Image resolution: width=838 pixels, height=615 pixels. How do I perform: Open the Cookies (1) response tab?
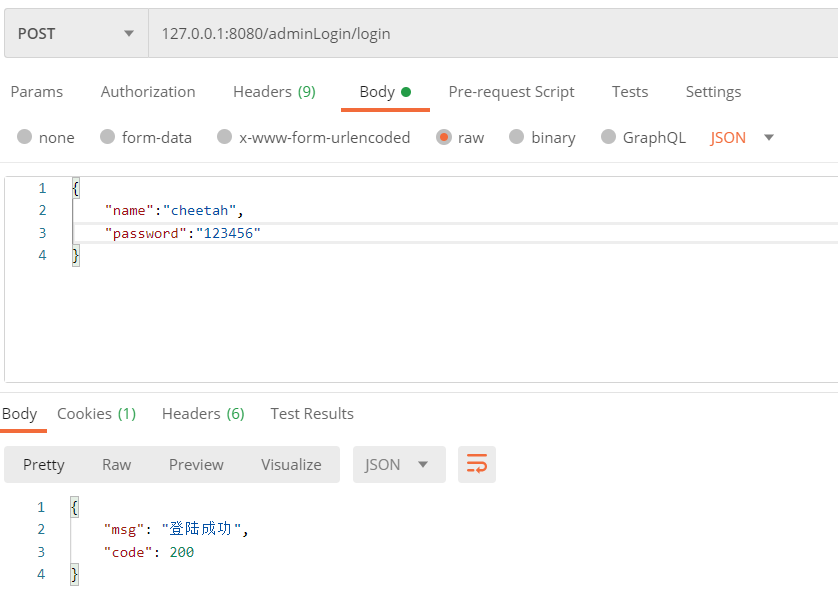[97, 414]
